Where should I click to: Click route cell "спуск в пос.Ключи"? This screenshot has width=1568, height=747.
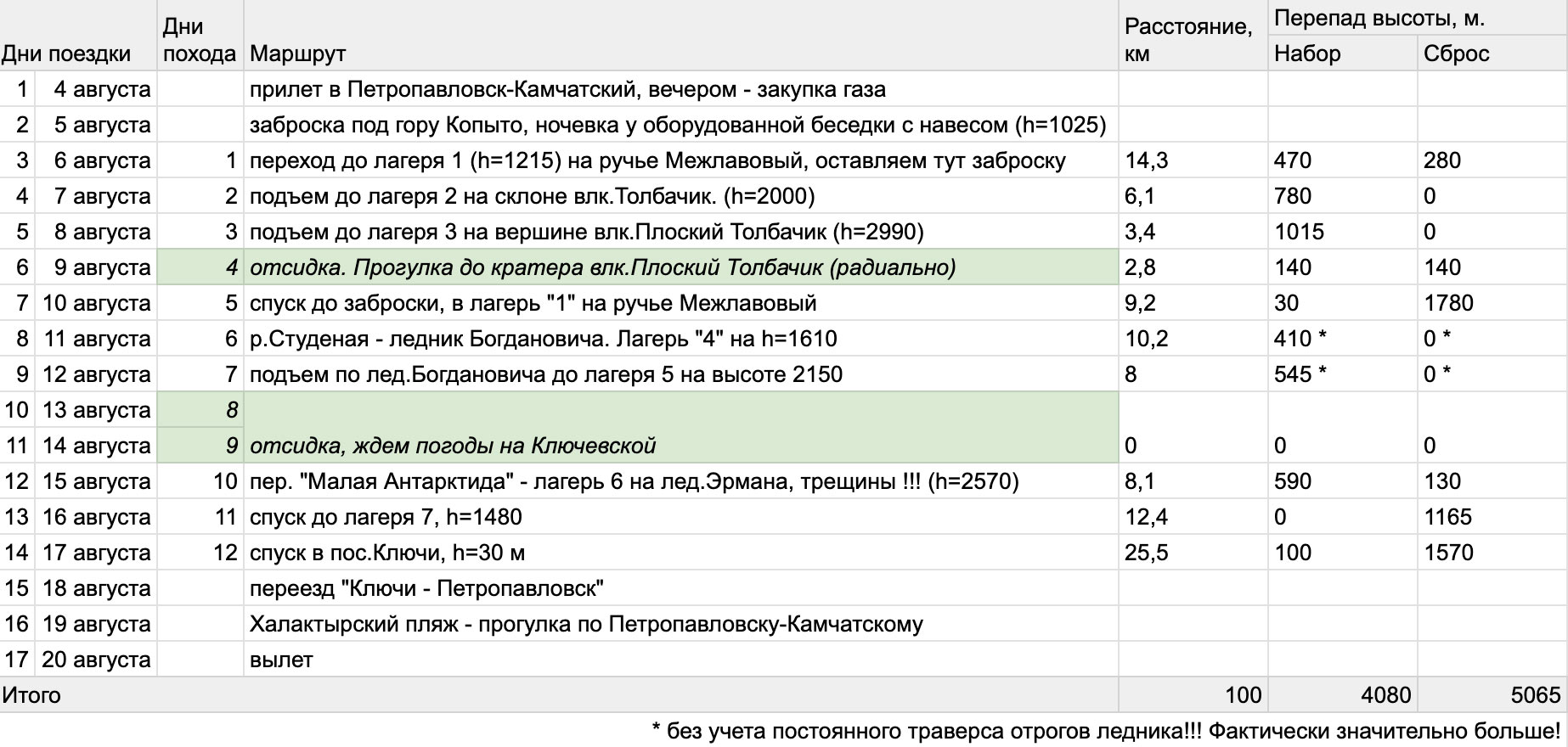[681, 553]
